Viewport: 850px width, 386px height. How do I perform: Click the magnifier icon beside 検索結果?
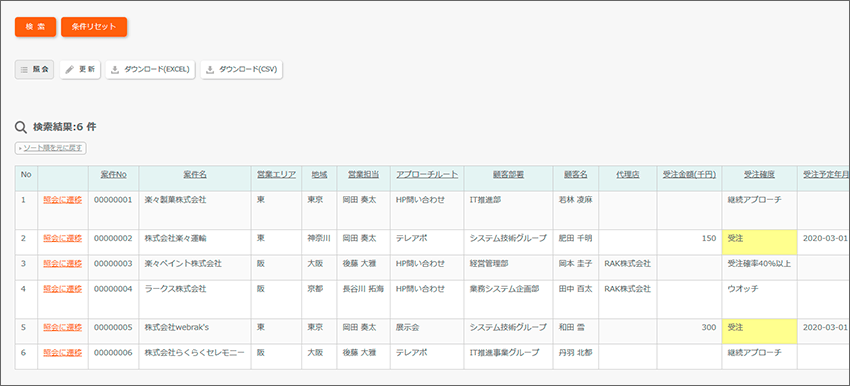(21, 127)
